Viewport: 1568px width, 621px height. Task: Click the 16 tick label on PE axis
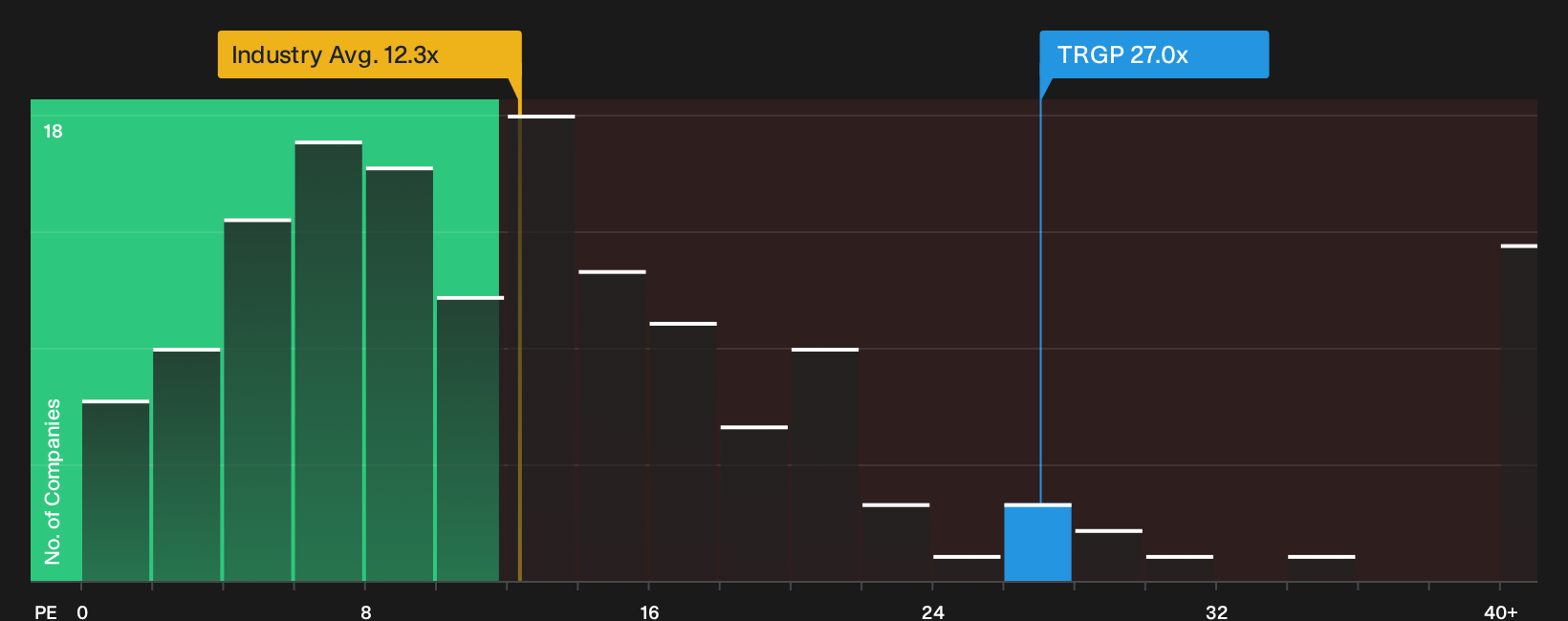click(649, 612)
